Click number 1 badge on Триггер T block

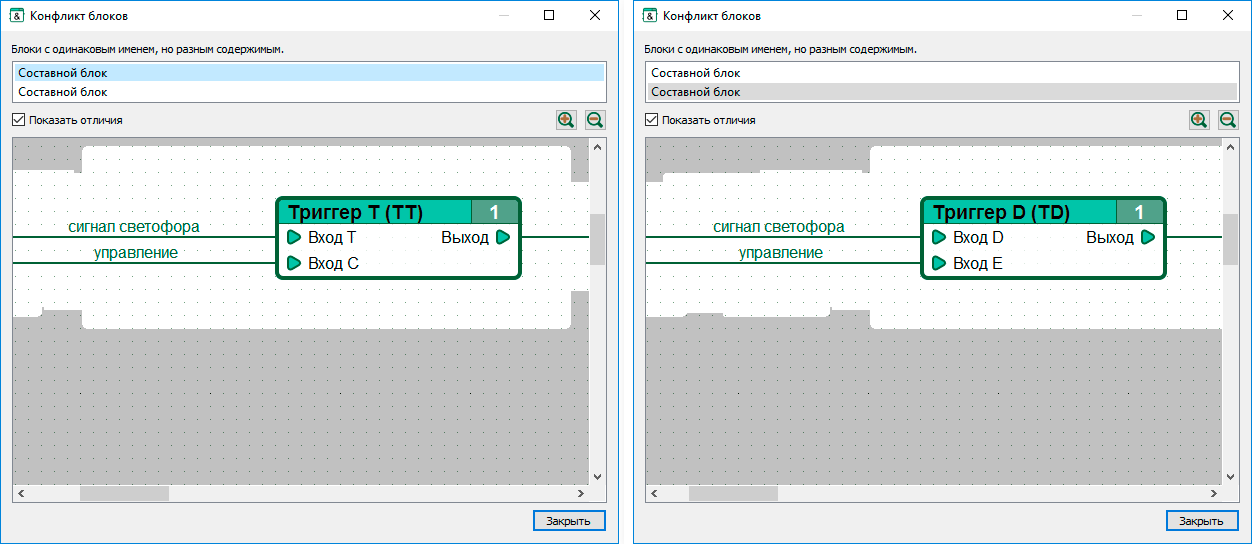point(495,212)
